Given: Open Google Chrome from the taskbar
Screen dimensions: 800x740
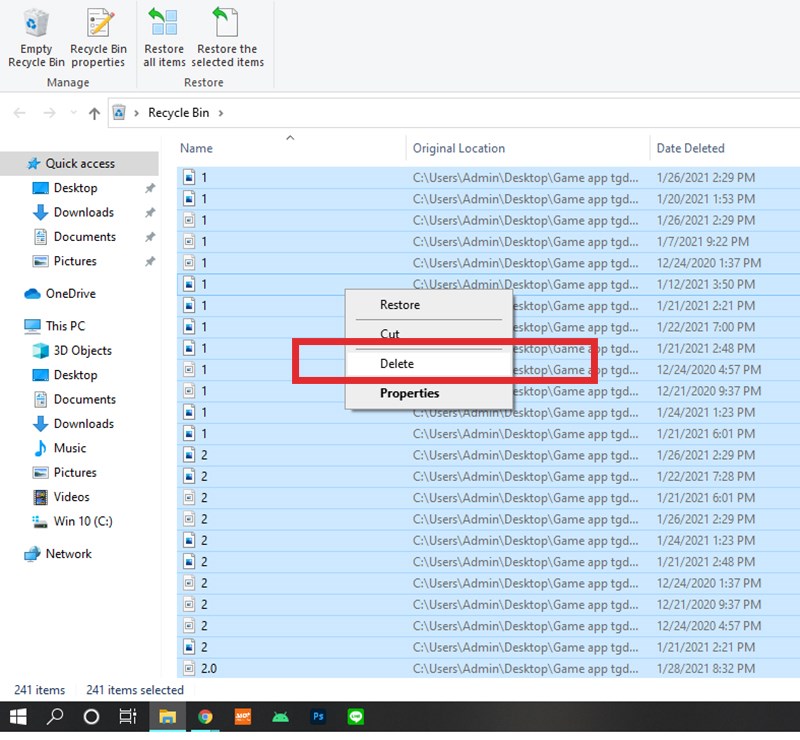Looking at the screenshot, I should point(205,717).
